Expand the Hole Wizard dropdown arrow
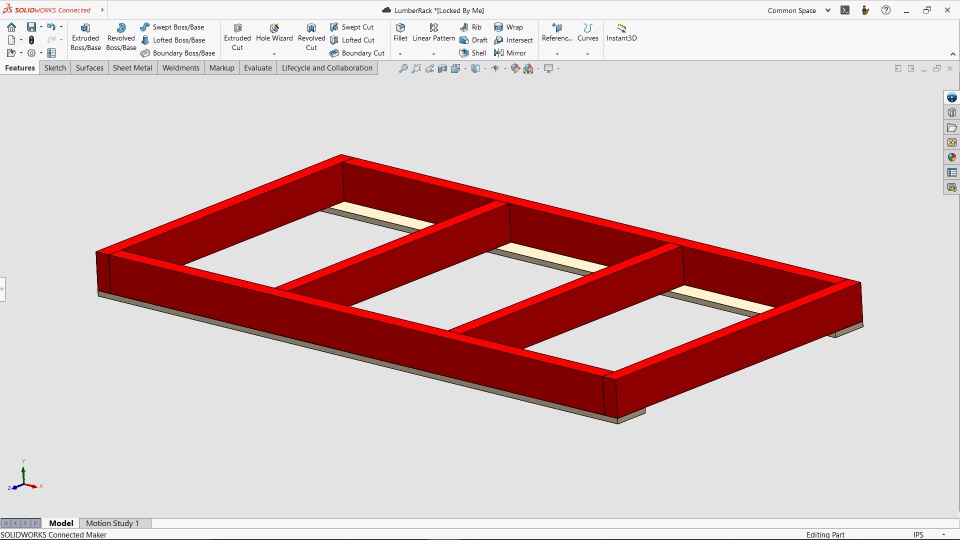The width and height of the screenshot is (960, 540). pyautogui.click(x=274, y=54)
